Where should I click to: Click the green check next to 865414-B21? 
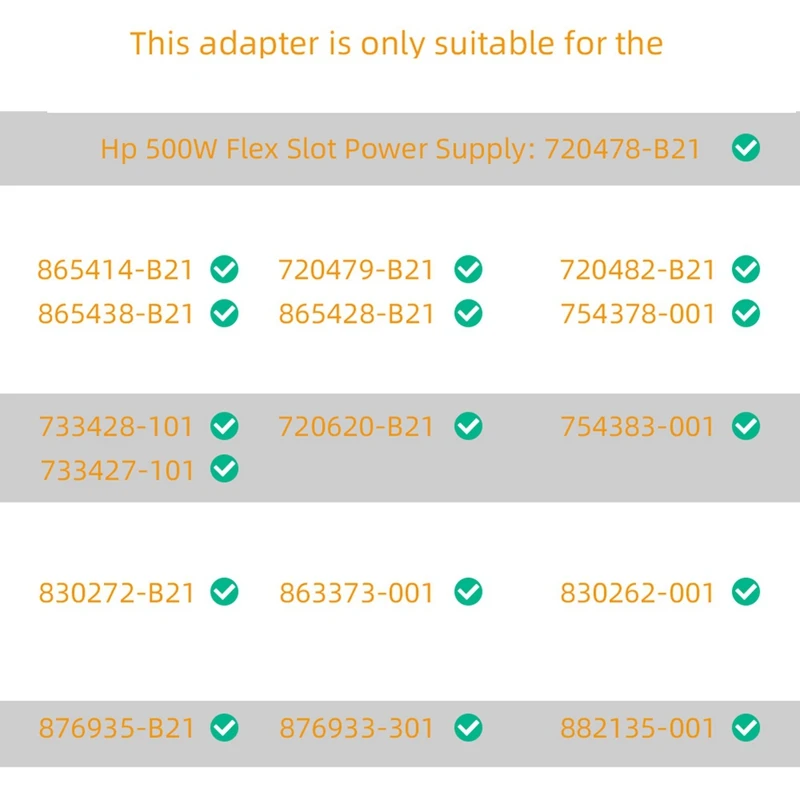224,269
